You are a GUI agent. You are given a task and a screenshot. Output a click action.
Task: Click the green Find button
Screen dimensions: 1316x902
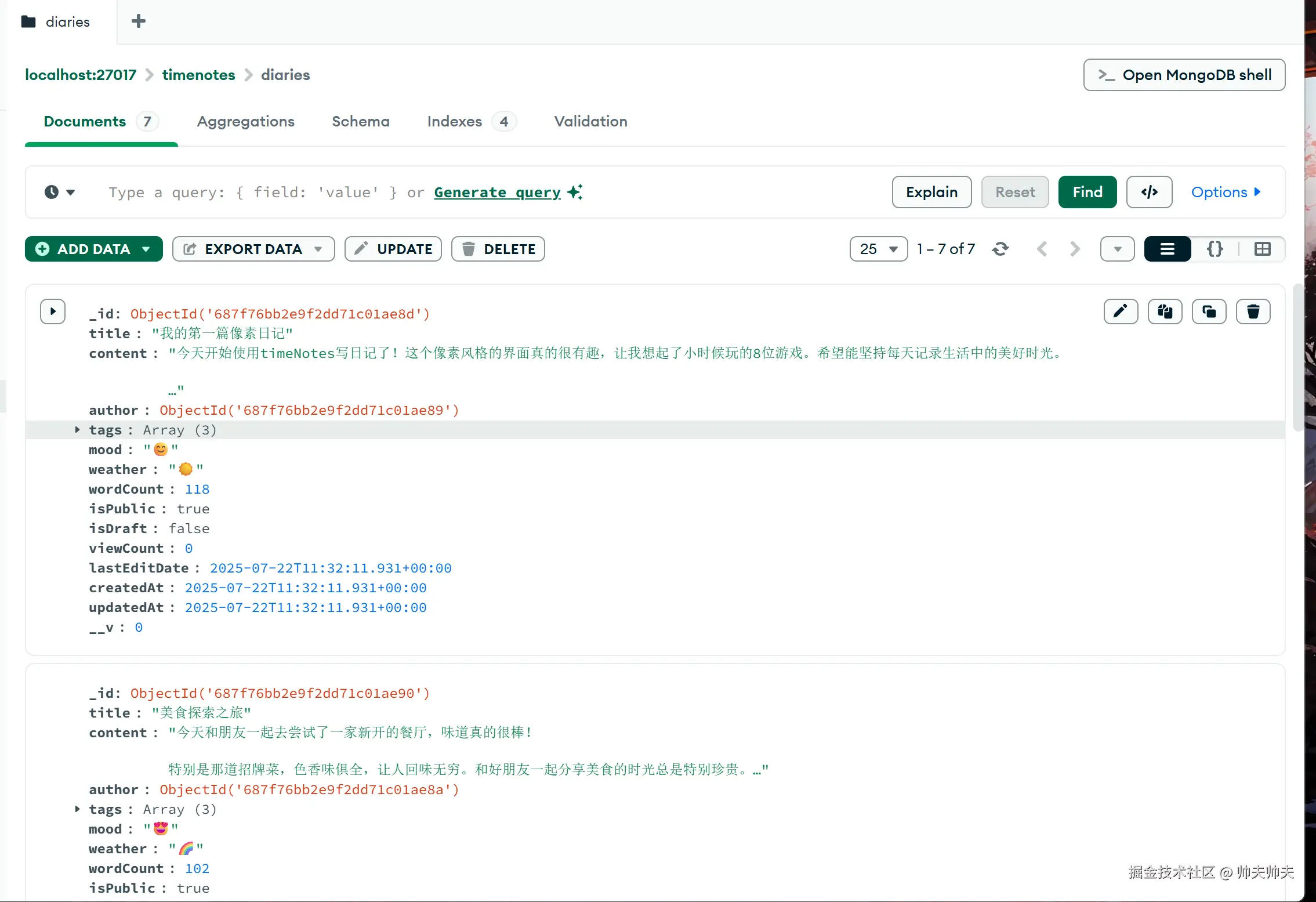click(x=1087, y=192)
